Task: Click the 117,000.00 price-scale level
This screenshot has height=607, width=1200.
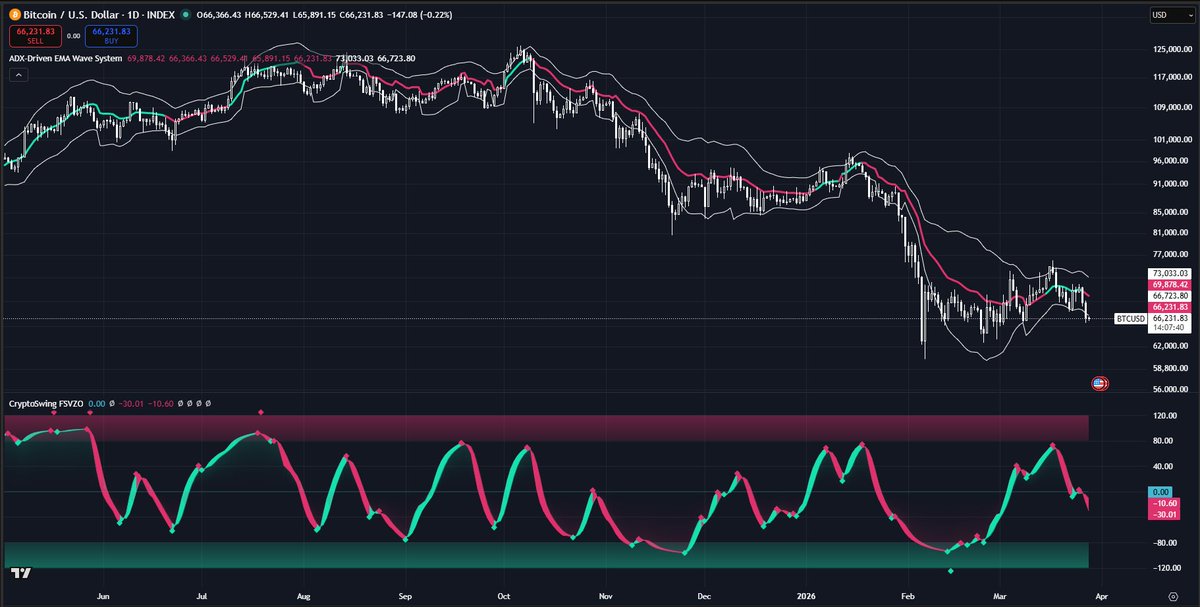Action: point(1172,77)
